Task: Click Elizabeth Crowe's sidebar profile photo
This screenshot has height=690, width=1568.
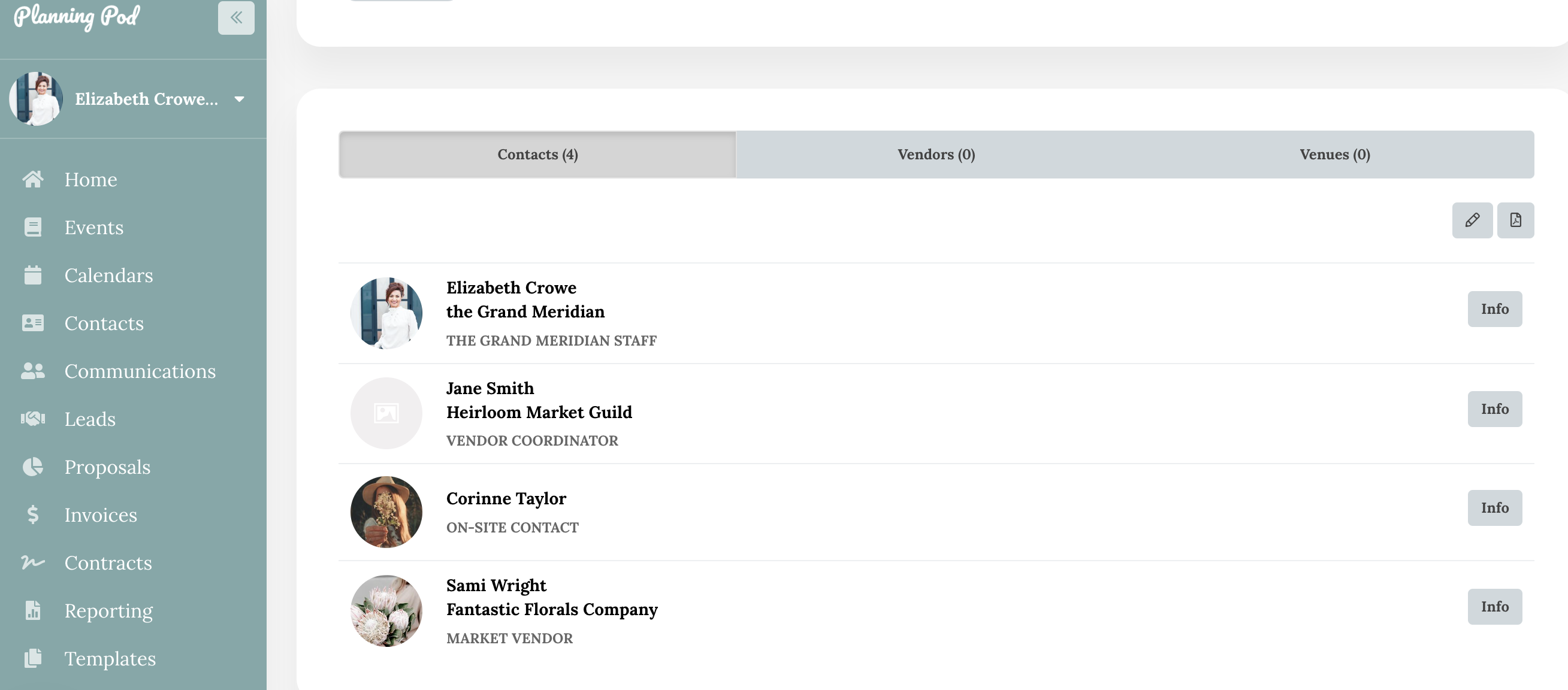Action: pyautogui.click(x=36, y=99)
